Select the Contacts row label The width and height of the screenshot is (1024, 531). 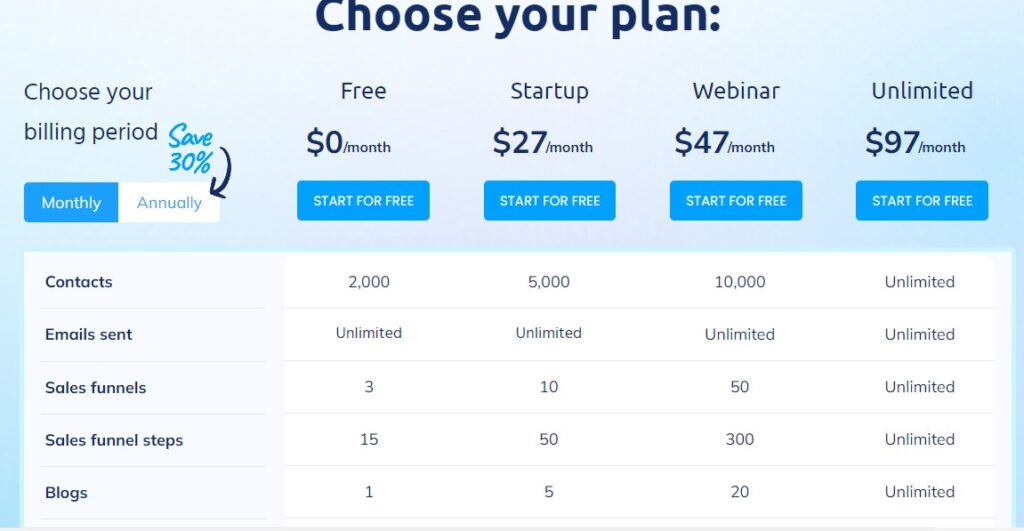click(78, 282)
